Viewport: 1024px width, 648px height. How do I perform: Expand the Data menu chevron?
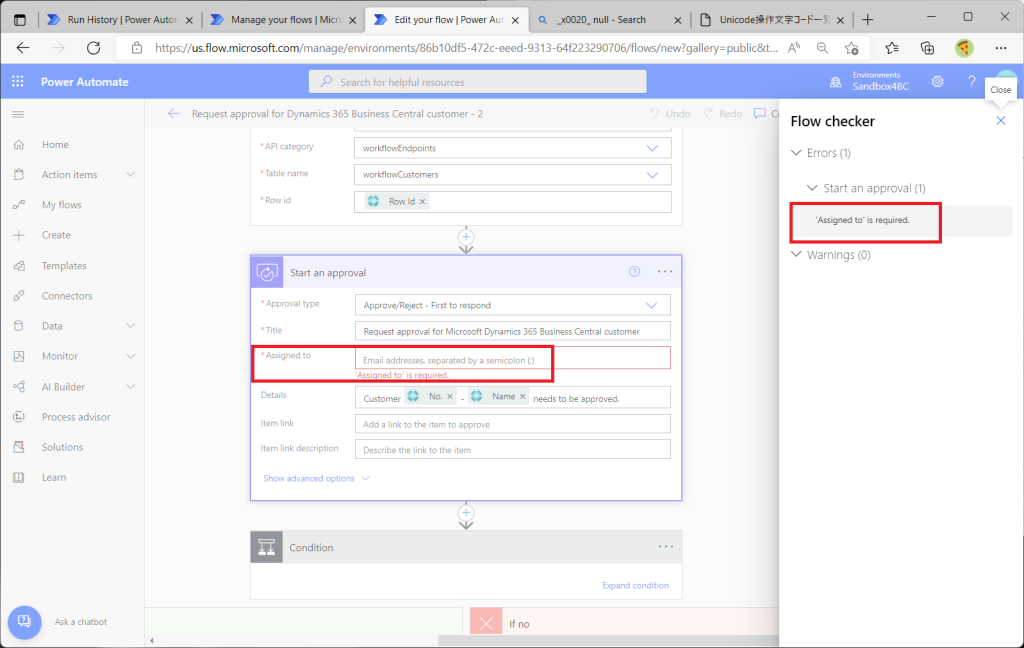pos(131,325)
